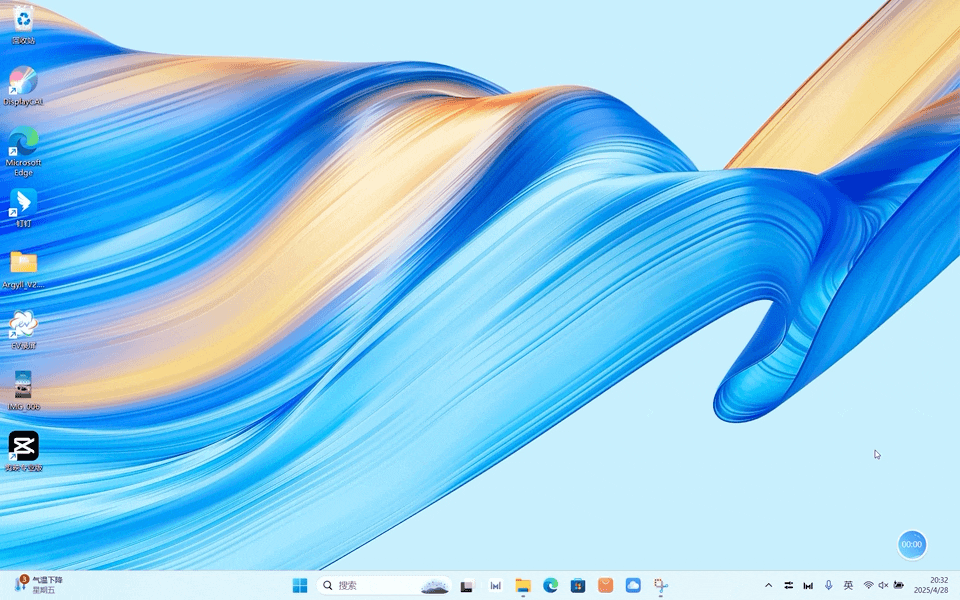Expand the hidden system tray icons chevron

(768, 585)
